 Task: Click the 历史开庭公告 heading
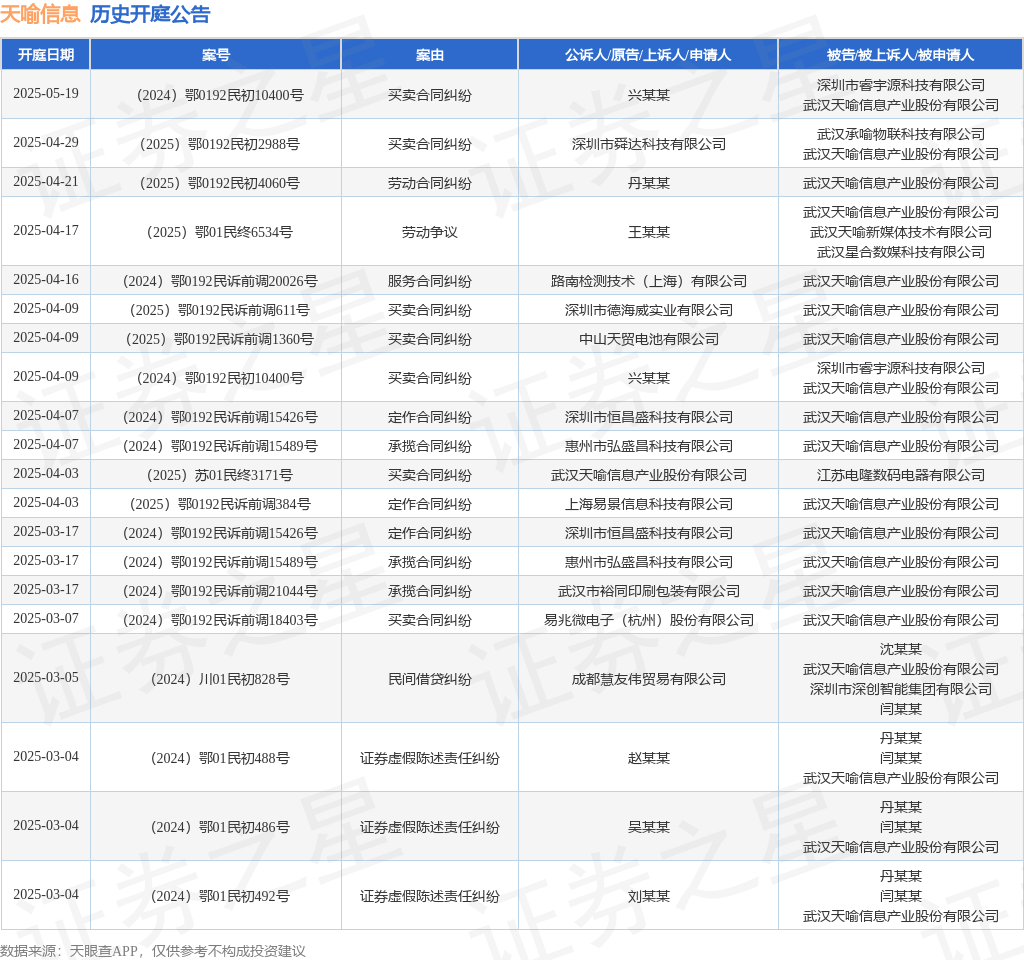click(150, 14)
